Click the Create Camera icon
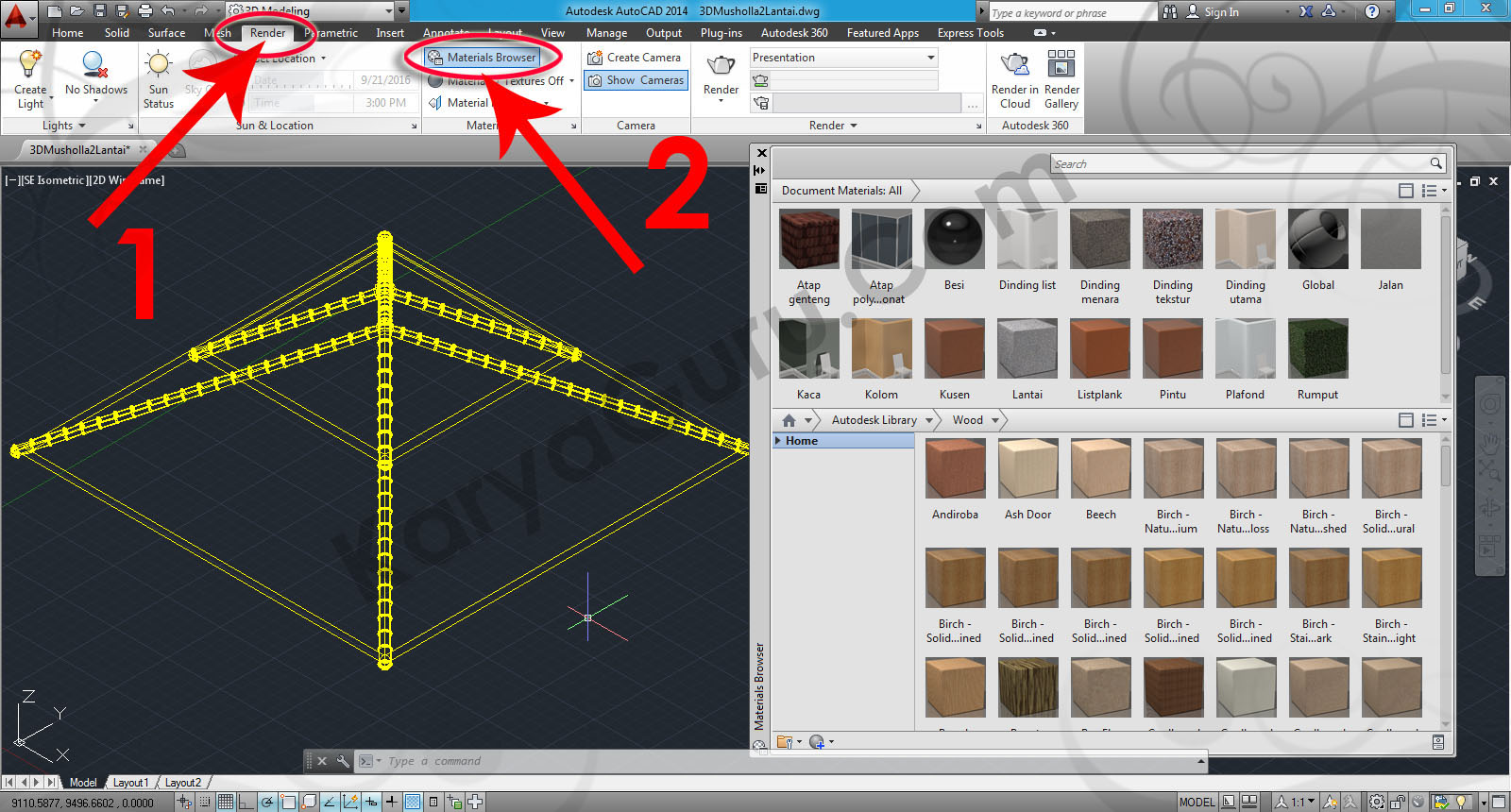 [x=595, y=58]
